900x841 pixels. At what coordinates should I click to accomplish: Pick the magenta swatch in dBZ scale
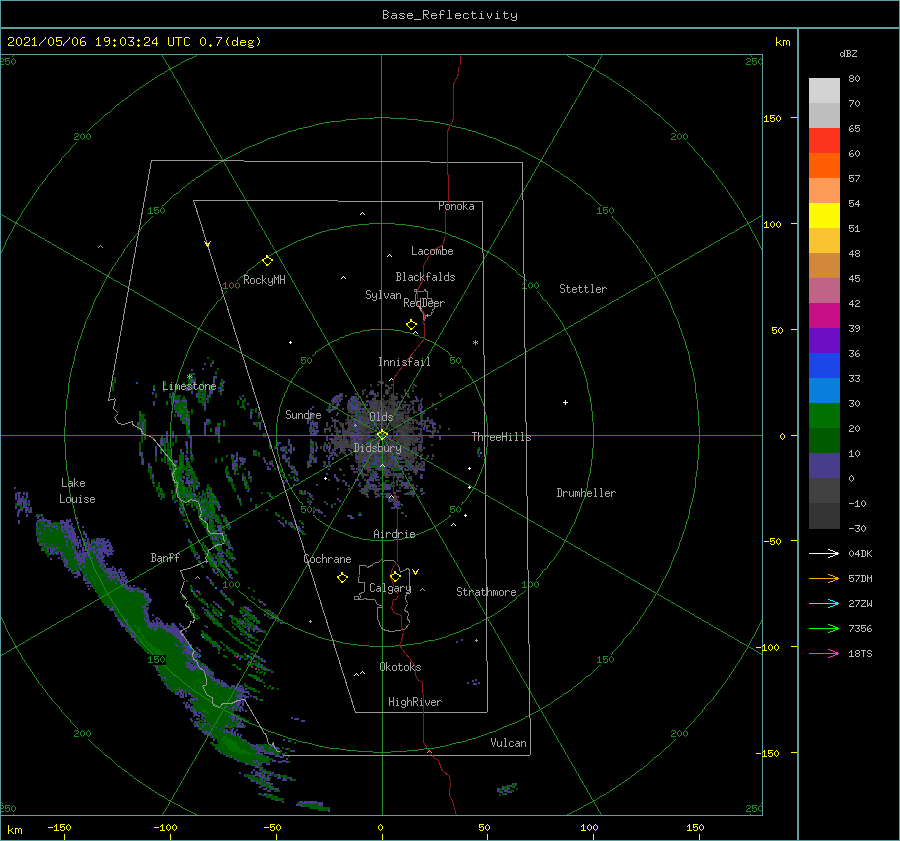click(824, 316)
